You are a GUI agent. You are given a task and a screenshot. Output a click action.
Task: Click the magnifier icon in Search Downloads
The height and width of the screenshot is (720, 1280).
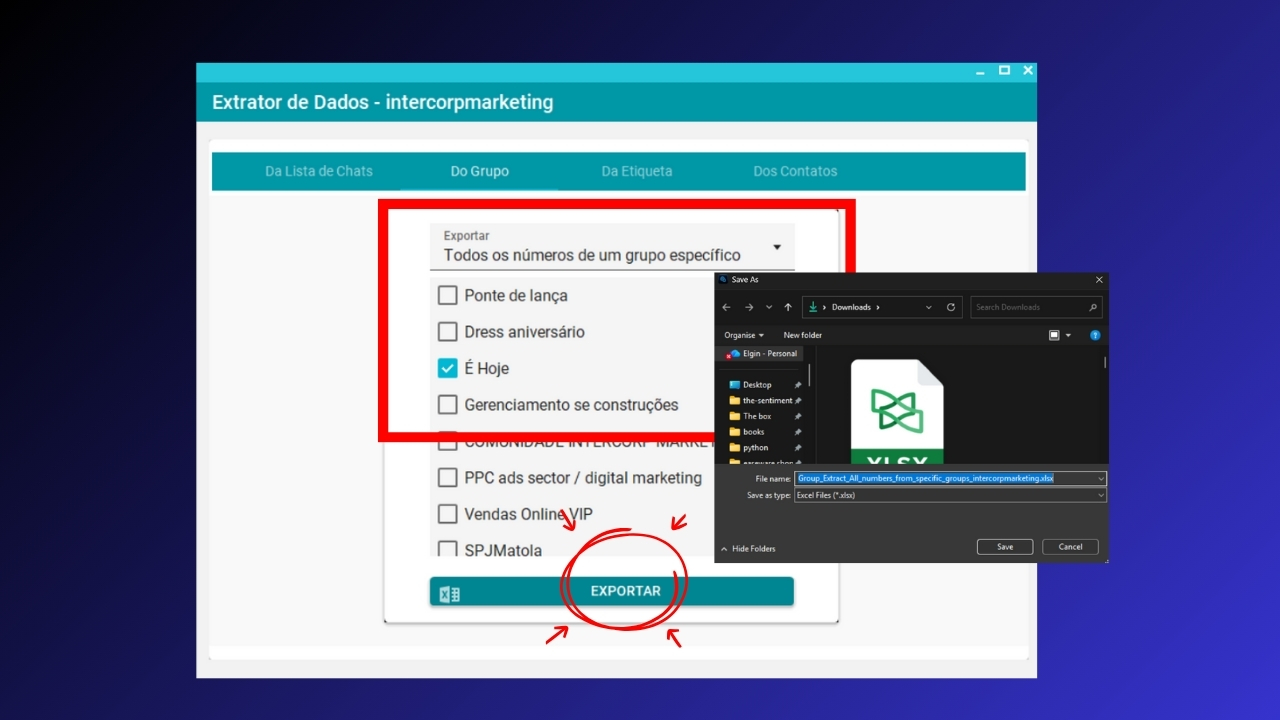coord(1093,307)
